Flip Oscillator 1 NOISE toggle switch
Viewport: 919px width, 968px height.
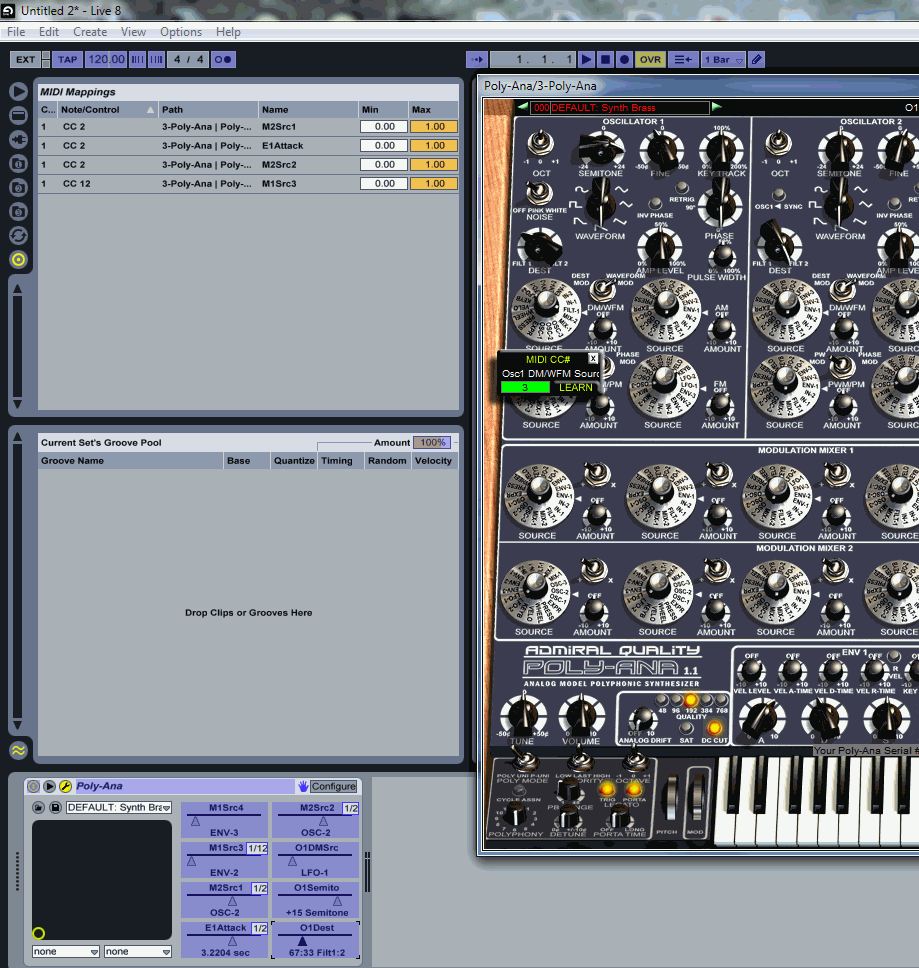[539, 193]
